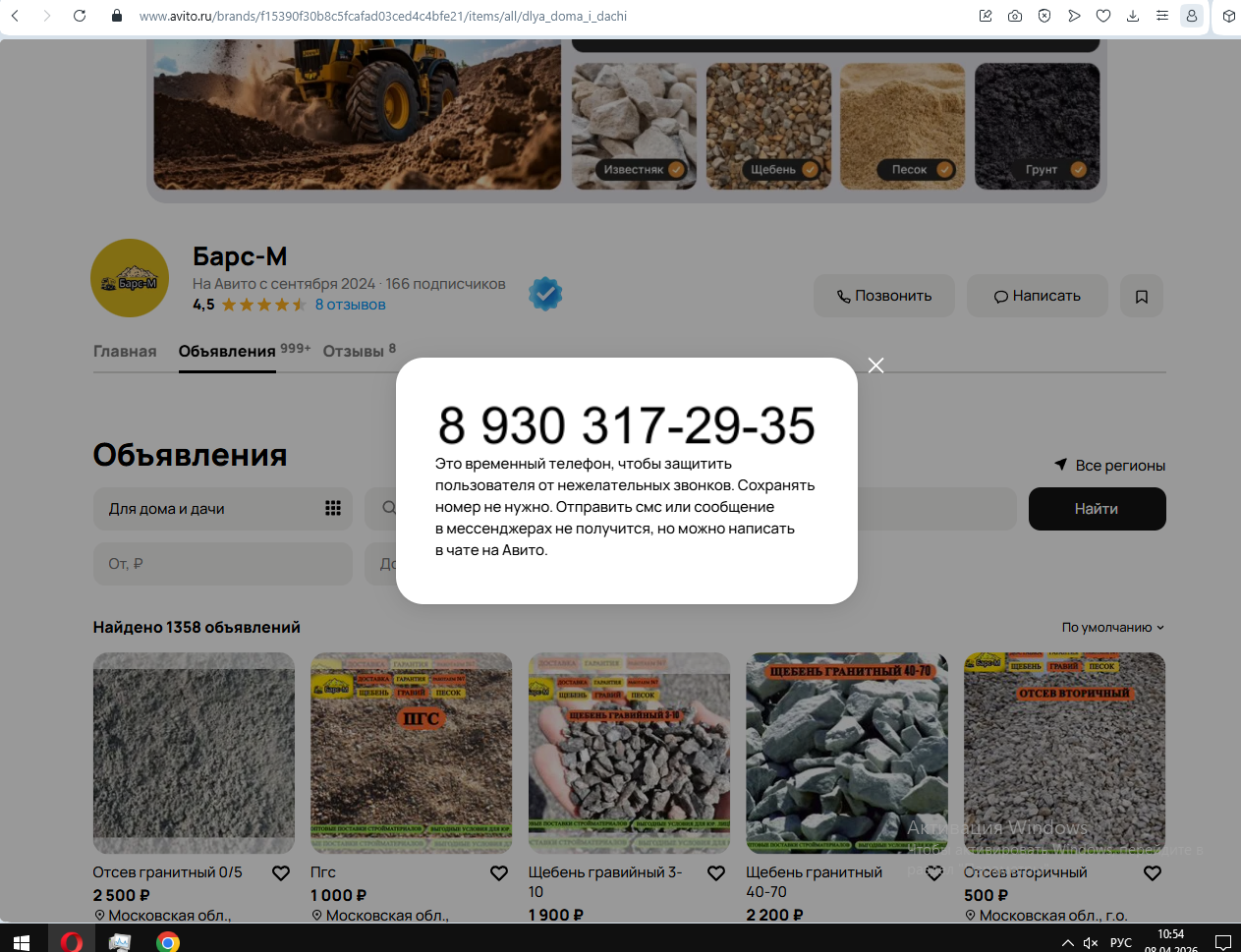Add page to bookmarks with heart icon

click(1103, 16)
